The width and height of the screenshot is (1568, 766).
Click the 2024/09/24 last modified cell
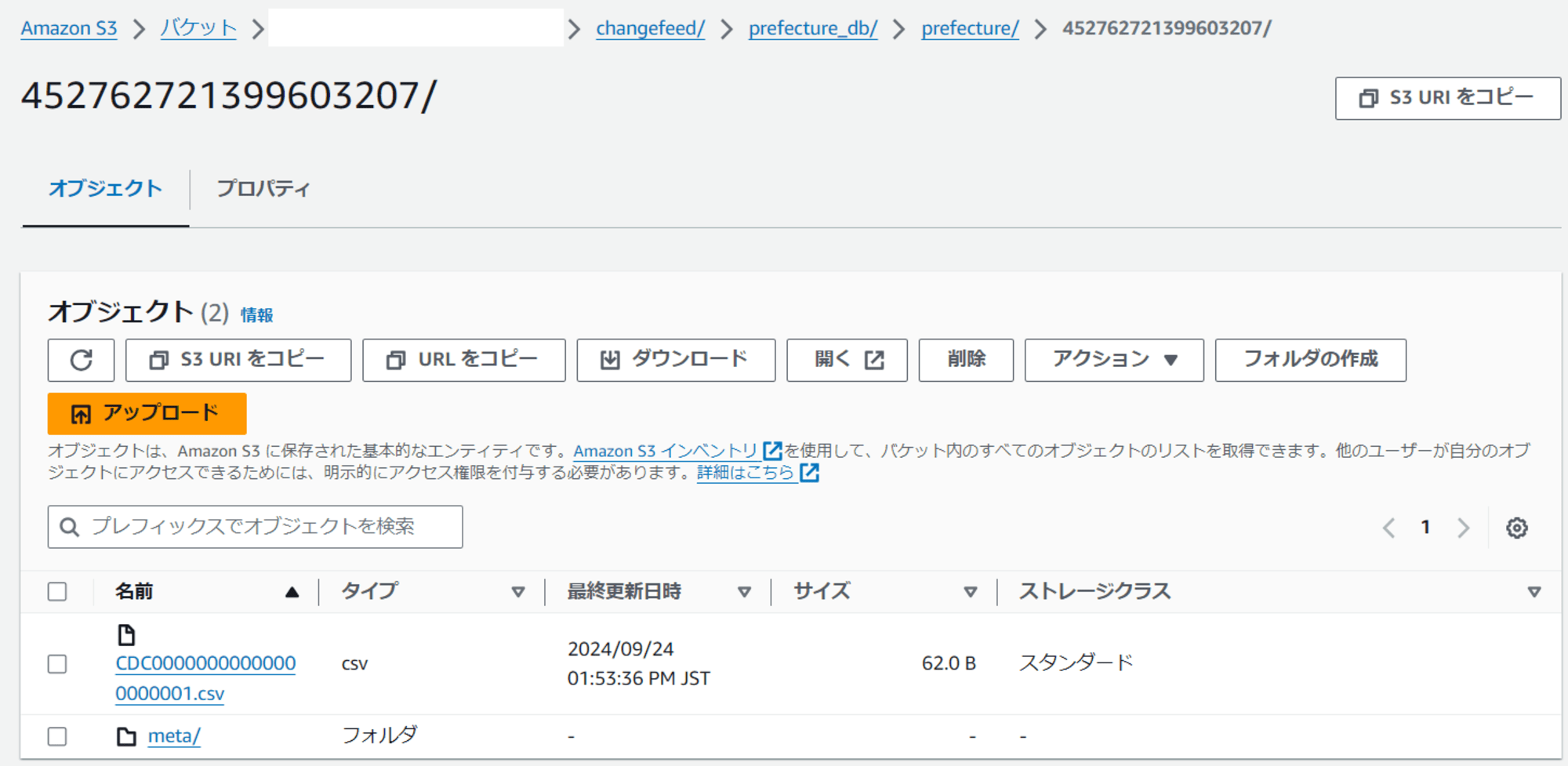click(x=638, y=663)
